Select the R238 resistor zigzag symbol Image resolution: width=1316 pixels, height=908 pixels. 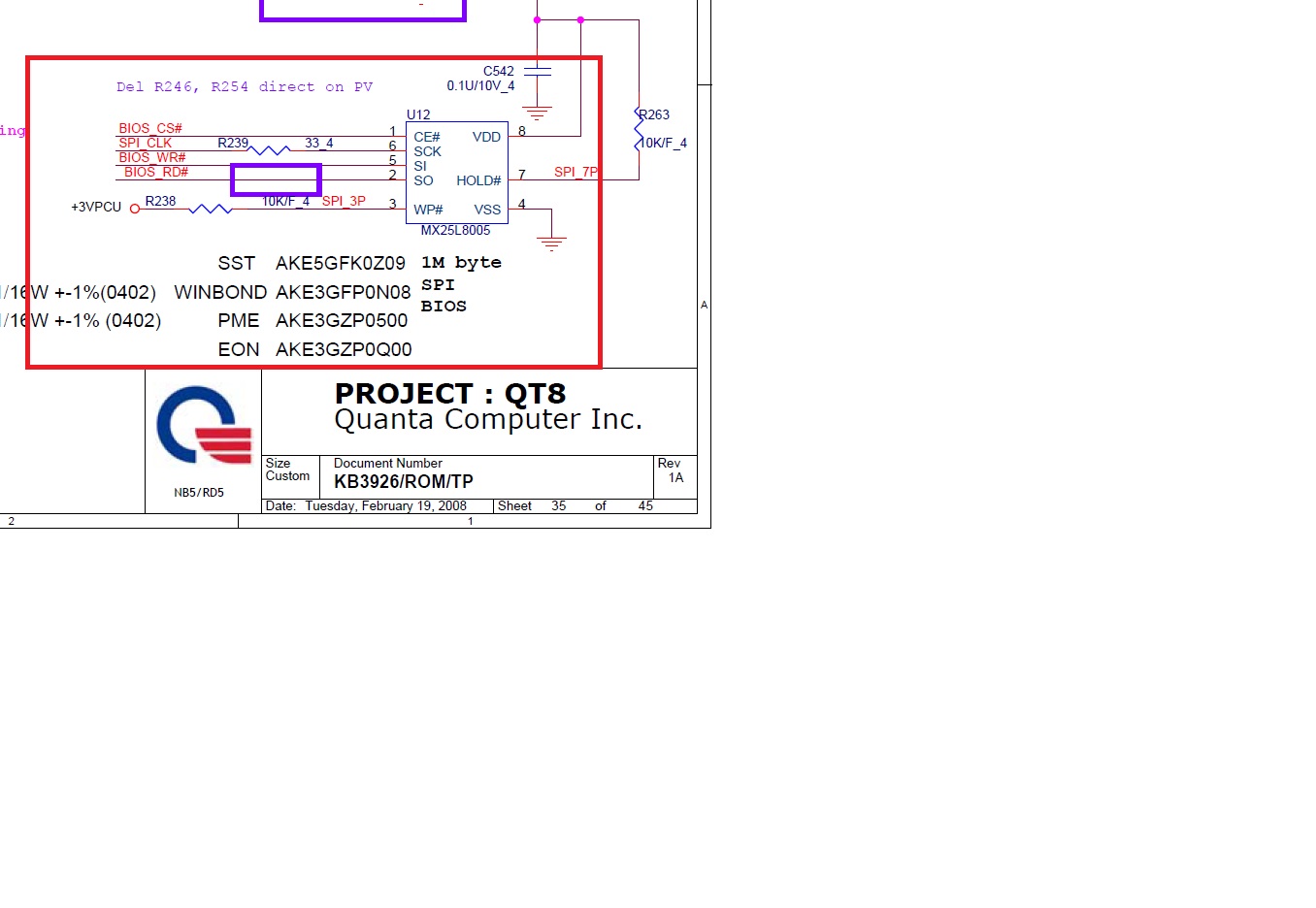pyautogui.click(x=211, y=209)
